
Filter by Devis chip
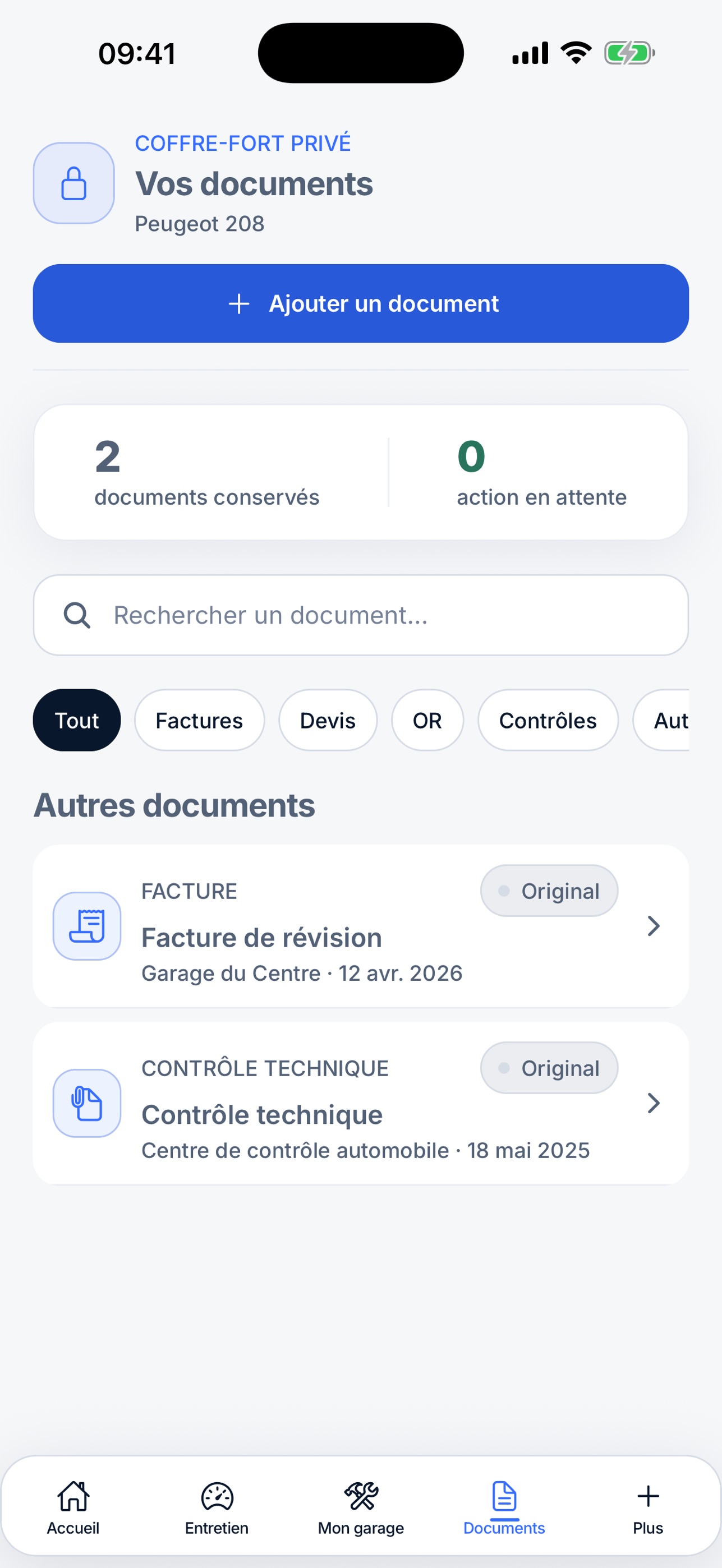[x=328, y=720]
